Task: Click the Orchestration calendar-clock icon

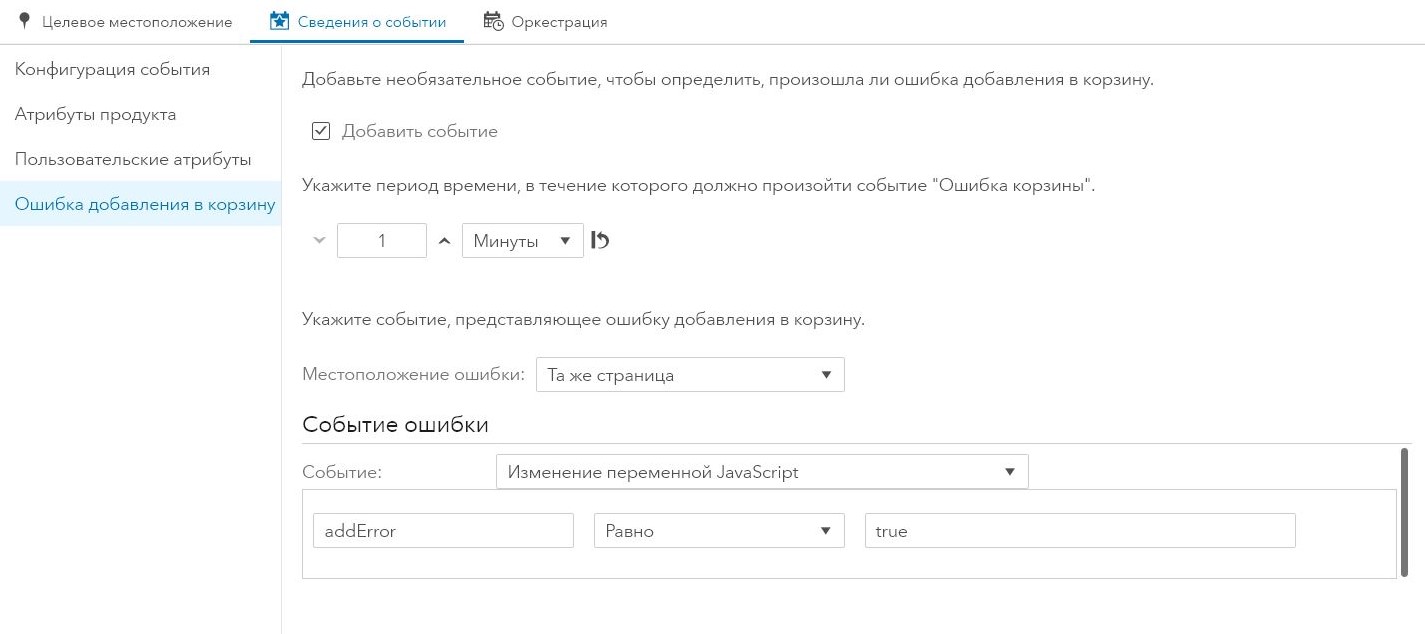Action: point(493,21)
